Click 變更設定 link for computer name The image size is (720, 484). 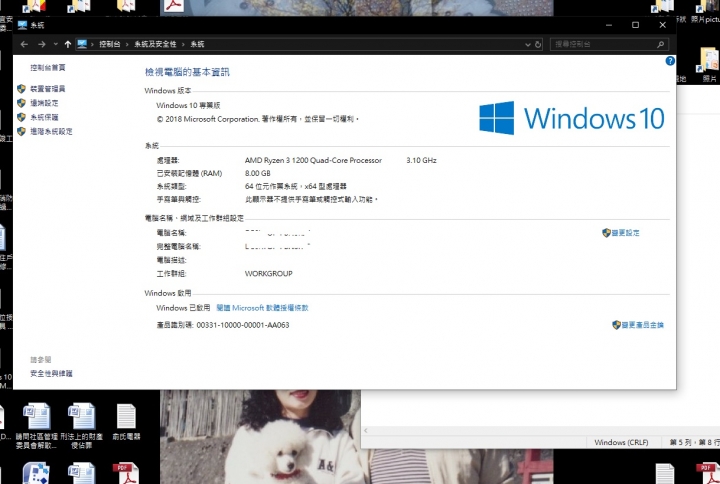point(625,233)
